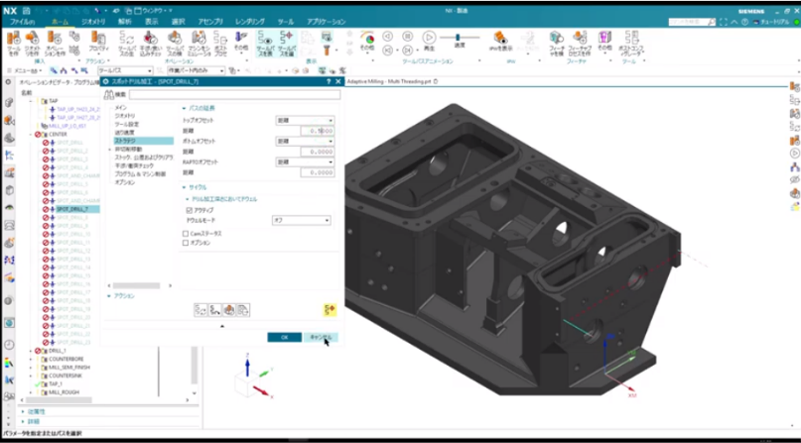
Task: Switch to the レンダリング ribbon tab
Action: pyautogui.click(x=250, y=22)
